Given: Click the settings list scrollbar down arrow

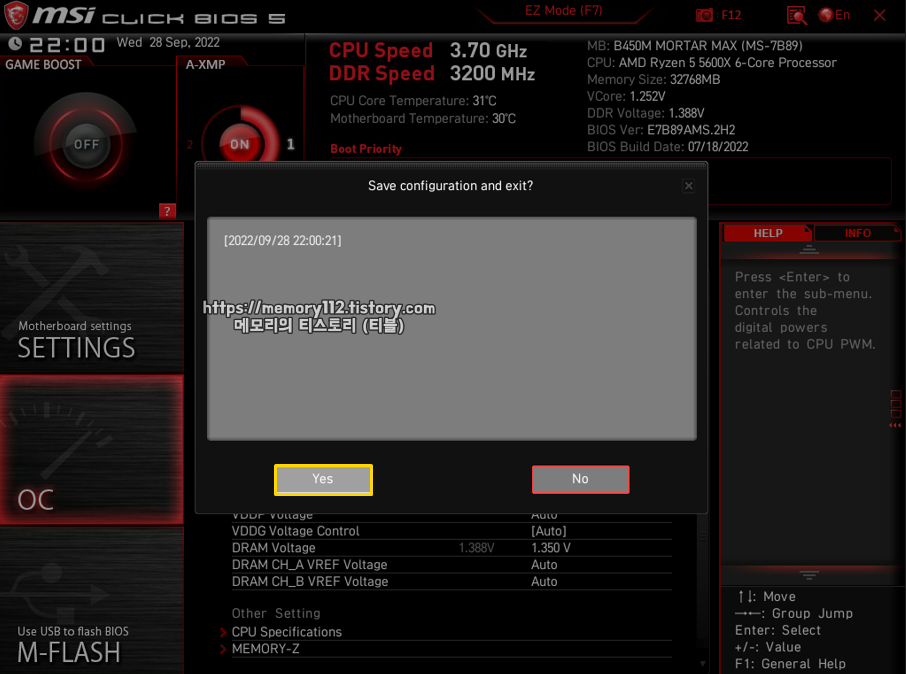Looking at the screenshot, I should pos(703,664).
